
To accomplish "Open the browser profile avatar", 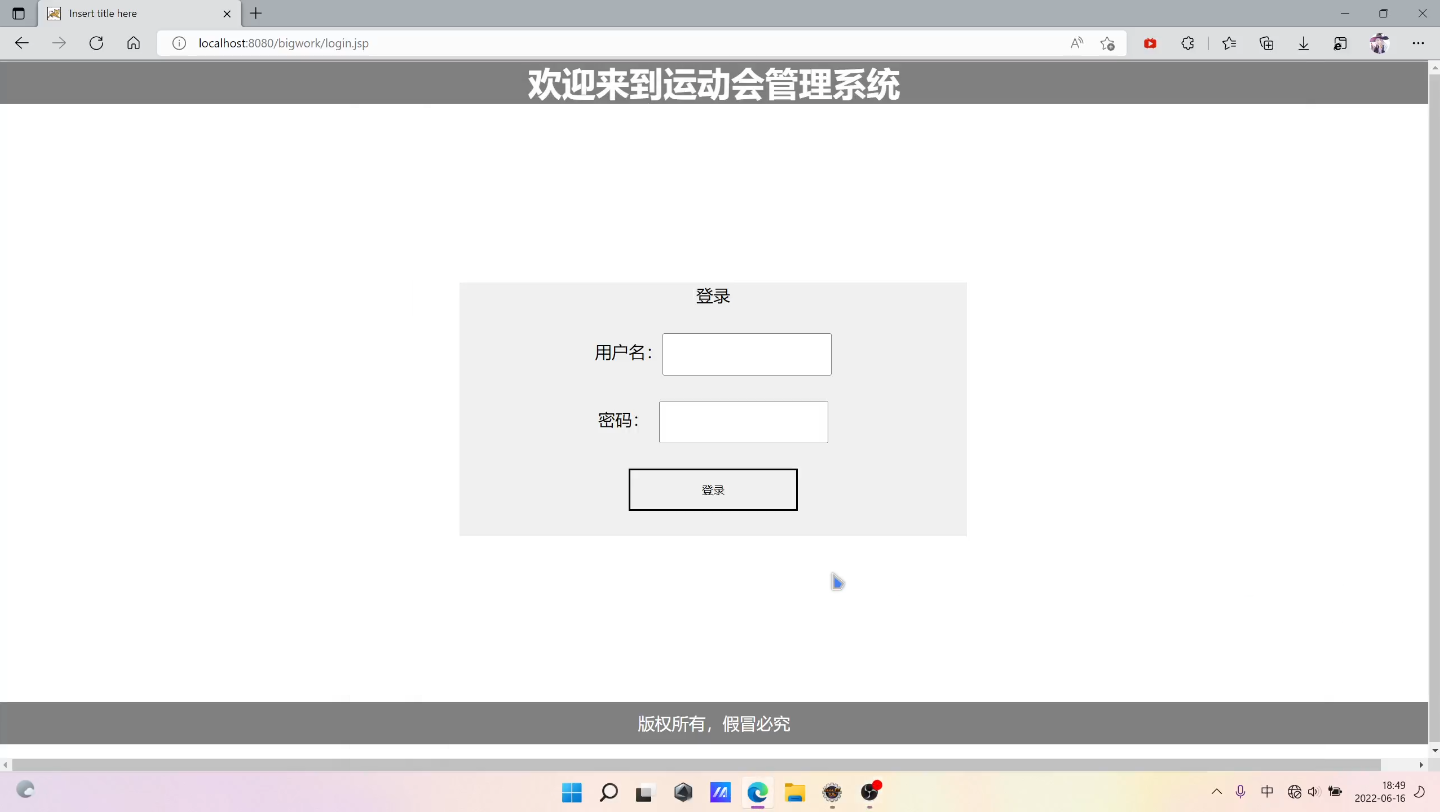I will point(1380,43).
